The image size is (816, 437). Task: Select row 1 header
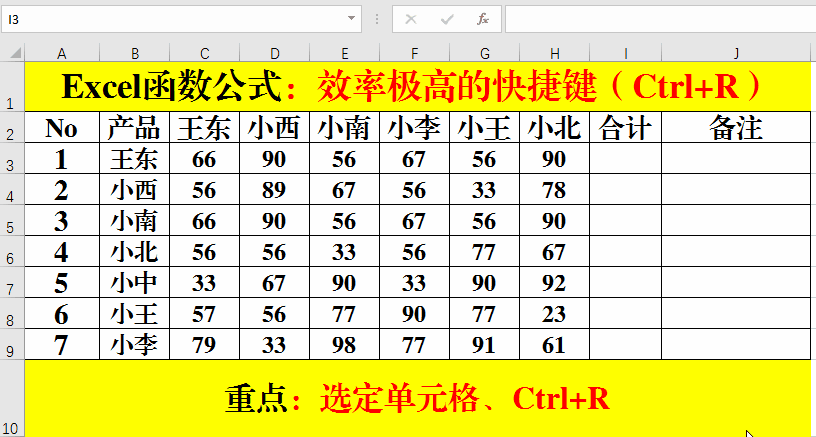[12, 86]
